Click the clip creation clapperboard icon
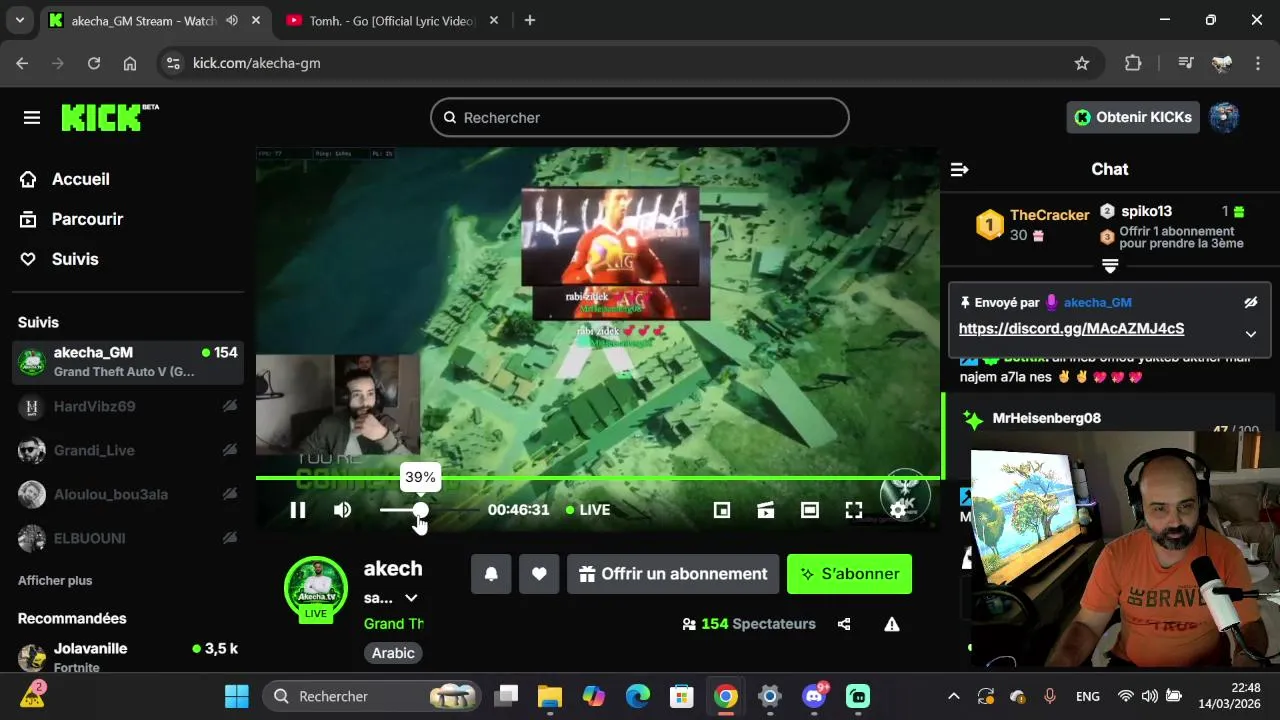Image resolution: width=1280 pixels, height=720 pixels. click(x=766, y=510)
